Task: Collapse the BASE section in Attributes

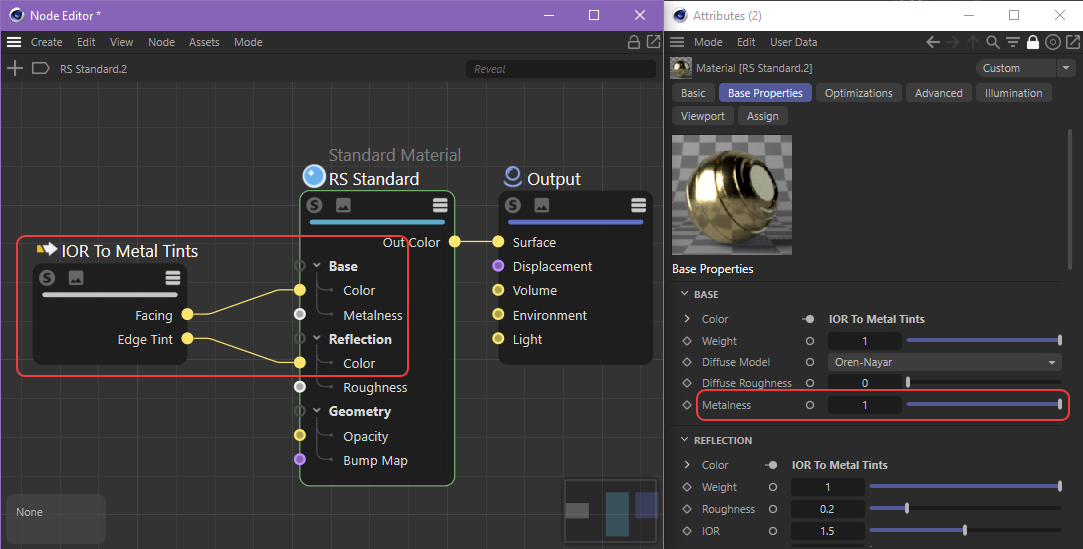Action: click(684, 294)
